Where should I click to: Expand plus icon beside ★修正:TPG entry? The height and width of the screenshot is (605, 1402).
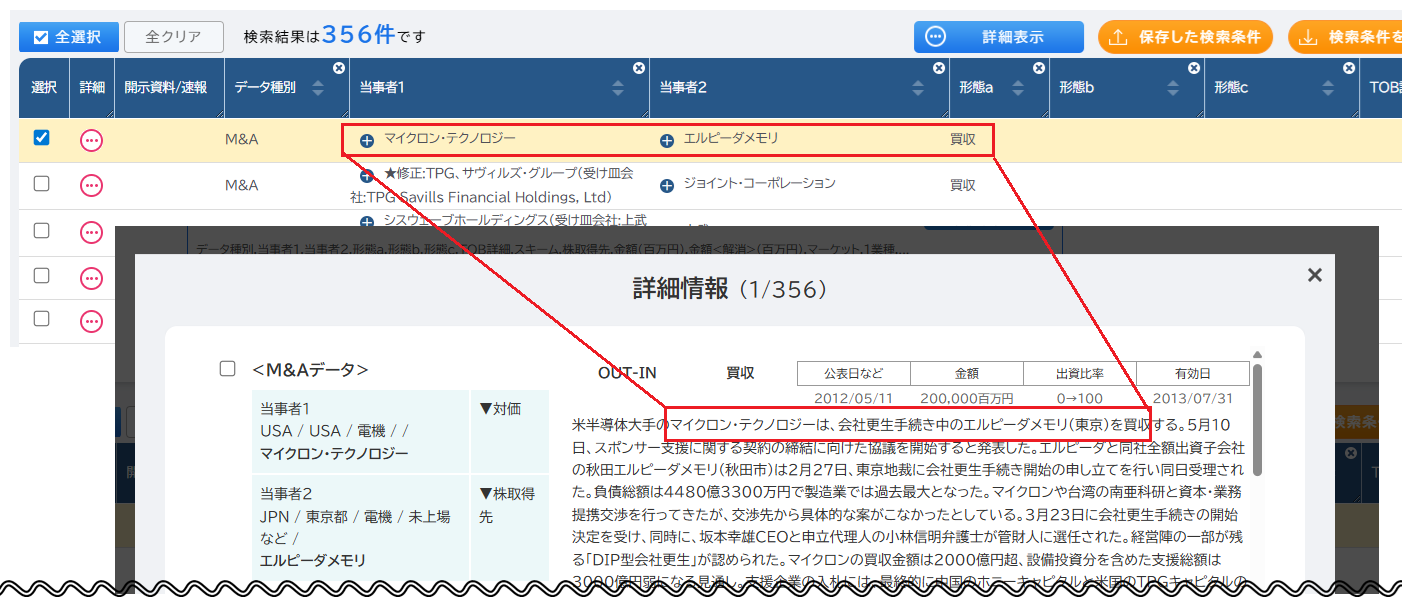[367, 175]
